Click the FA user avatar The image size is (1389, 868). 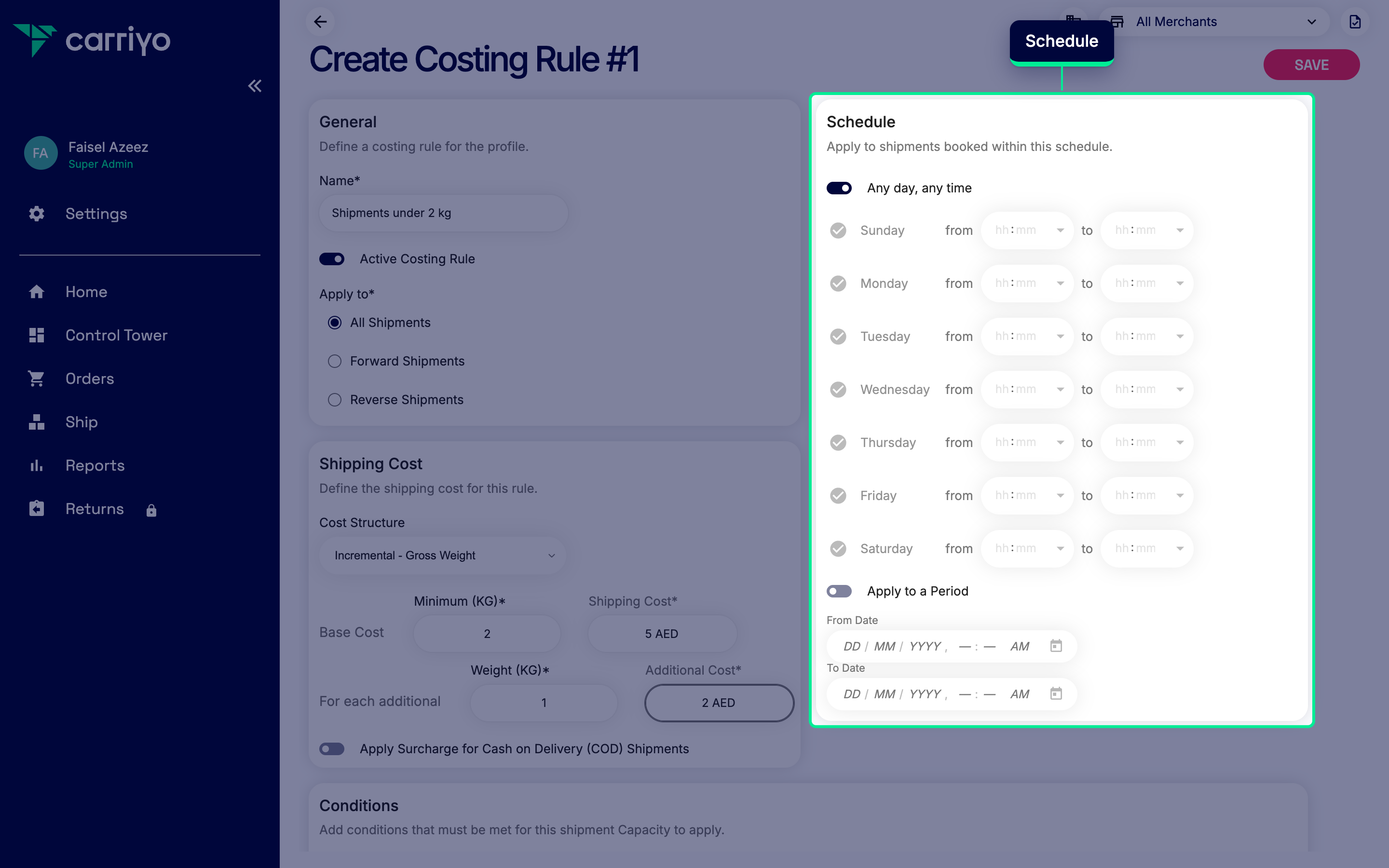41,153
